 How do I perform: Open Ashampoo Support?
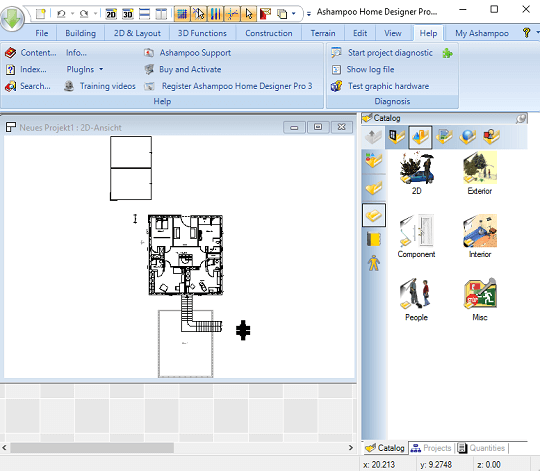pyautogui.click(x=187, y=53)
